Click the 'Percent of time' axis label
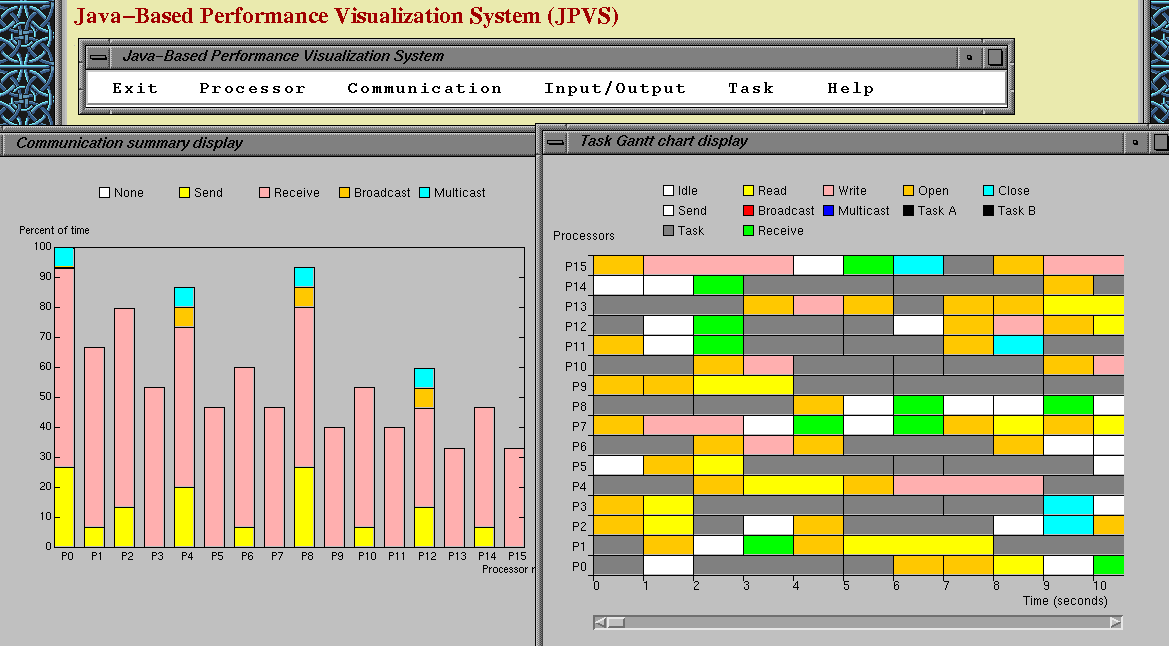The height and width of the screenshot is (646, 1169). click(x=54, y=231)
